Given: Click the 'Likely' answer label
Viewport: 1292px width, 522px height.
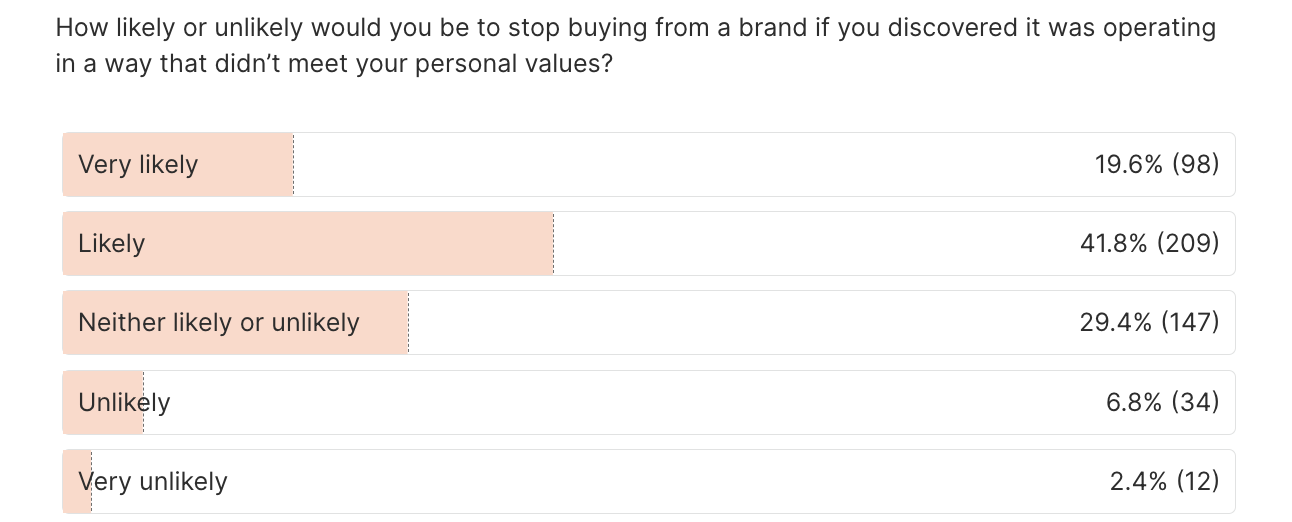Looking at the screenshot, I should 111,243.
